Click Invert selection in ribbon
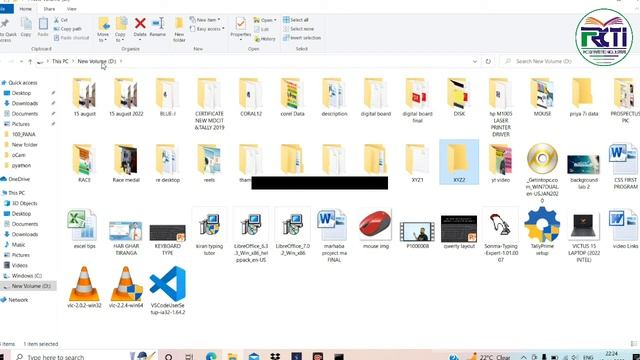The width and height of the screenshot is (640, 360). 302,38
